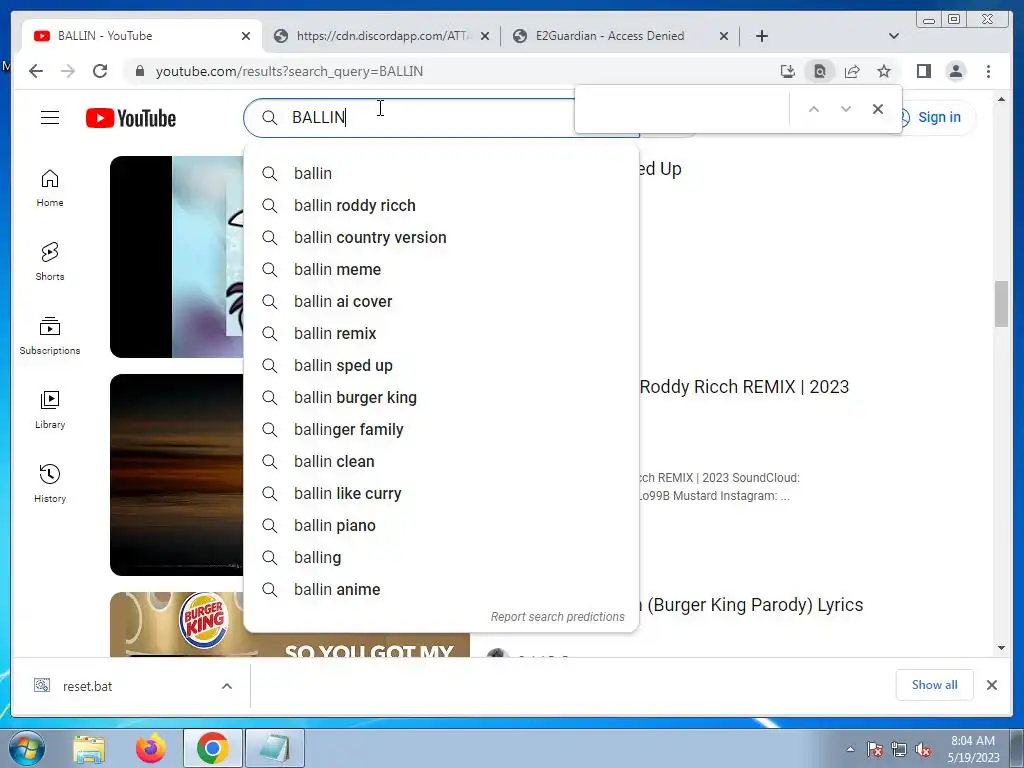Click the find-in-page text field

coord(682,109)
